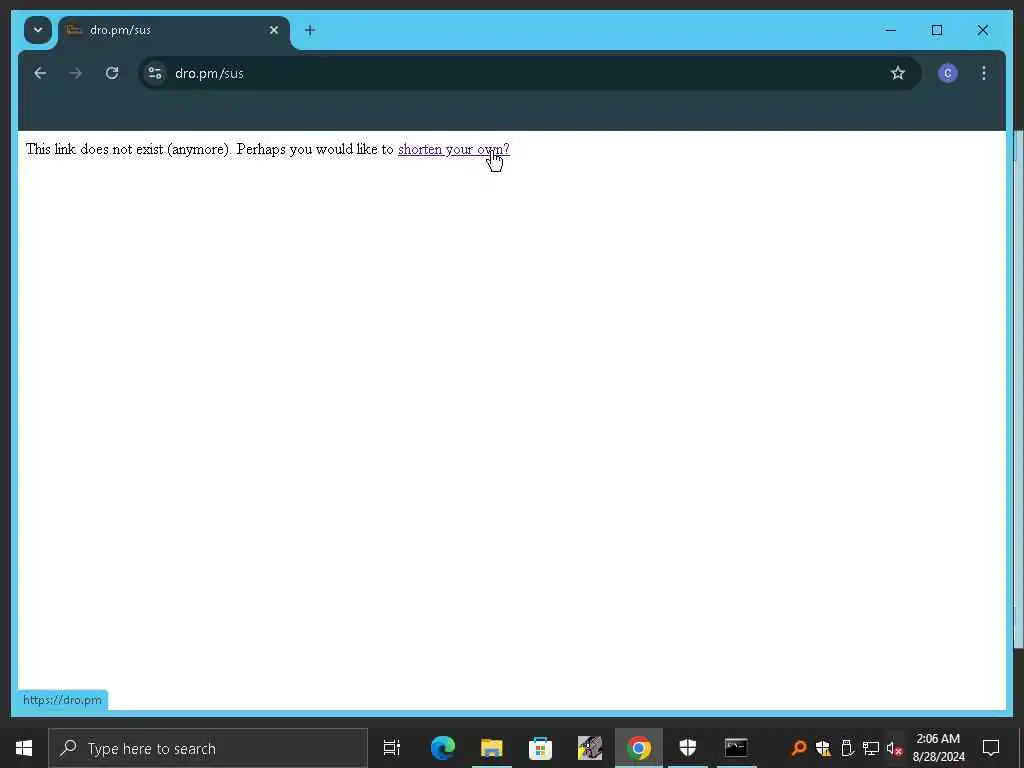Launch Microsoft Edge from the taskbar
The width and height of the screenshot is (1024, 768).
443,748
